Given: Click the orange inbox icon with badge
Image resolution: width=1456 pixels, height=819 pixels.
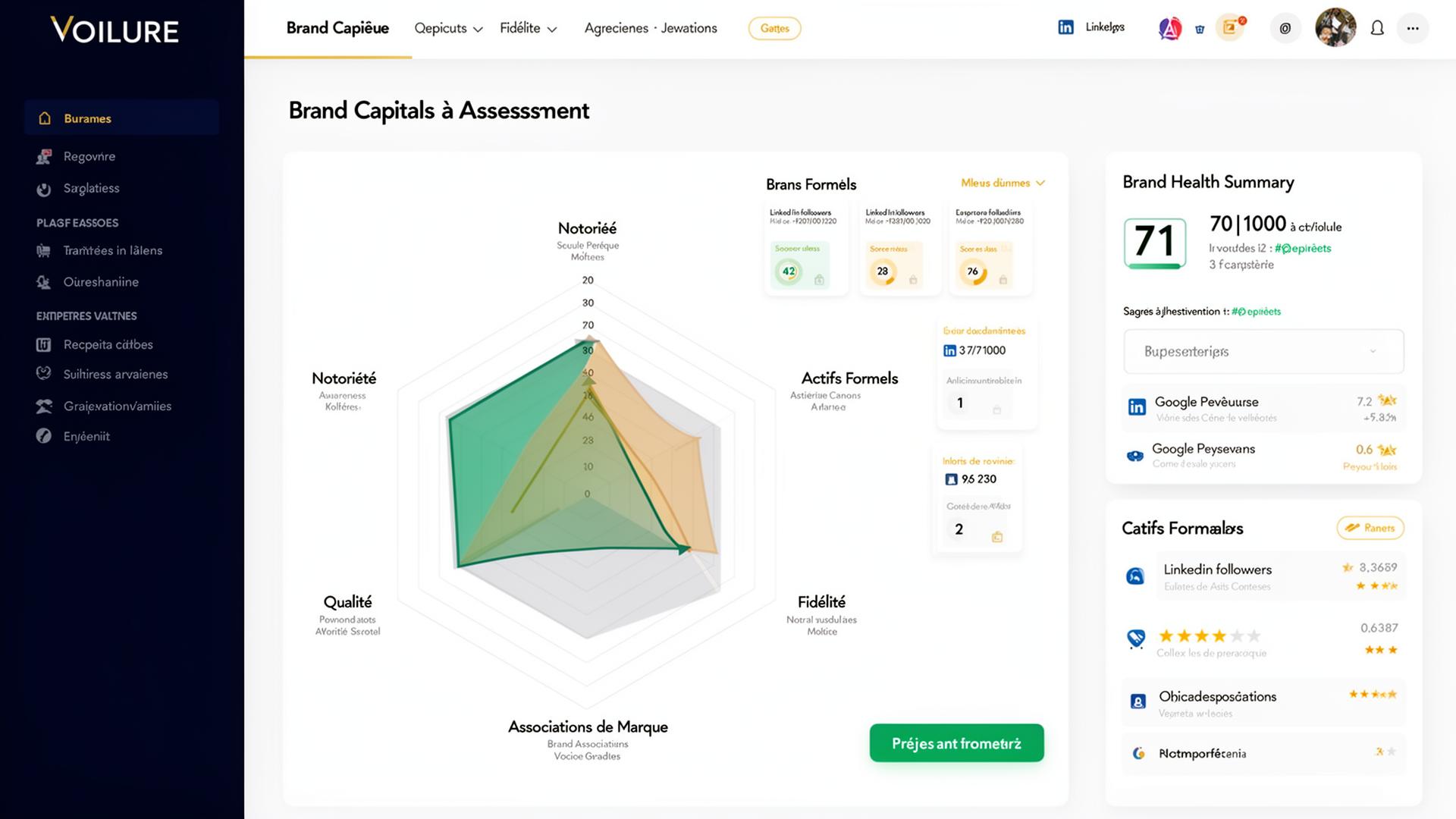Looking at the screenshot, I should pyautogui.click(x=1230, y=28).
